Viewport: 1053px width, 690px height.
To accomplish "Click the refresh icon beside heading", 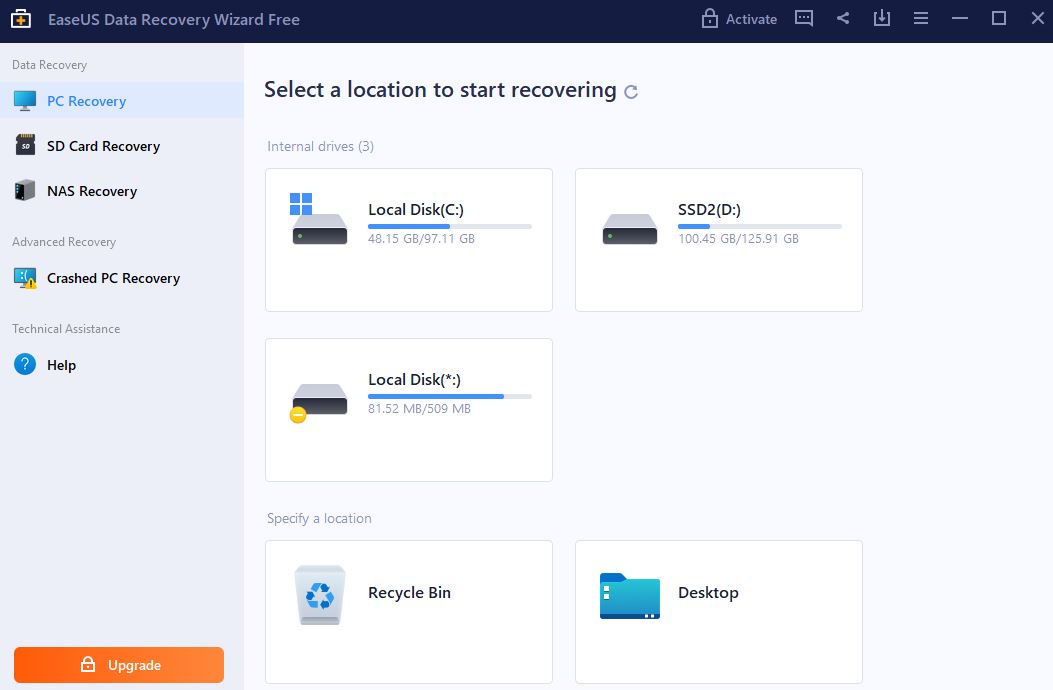I will (x=631, y=91).
